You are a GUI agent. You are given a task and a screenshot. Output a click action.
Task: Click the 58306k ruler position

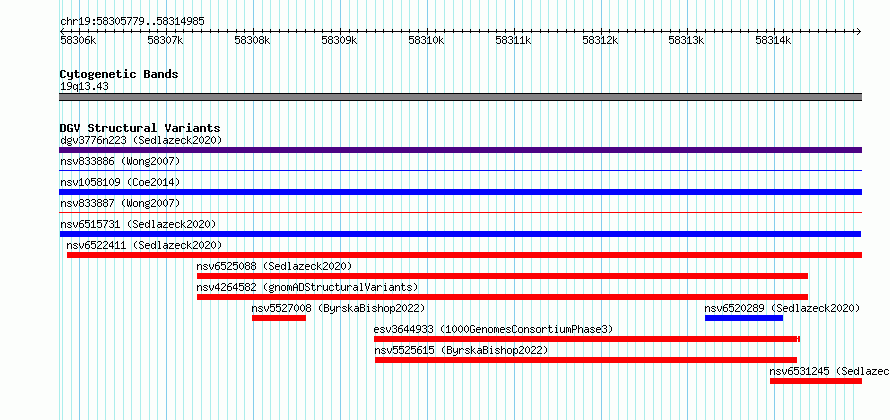[78, 40]
